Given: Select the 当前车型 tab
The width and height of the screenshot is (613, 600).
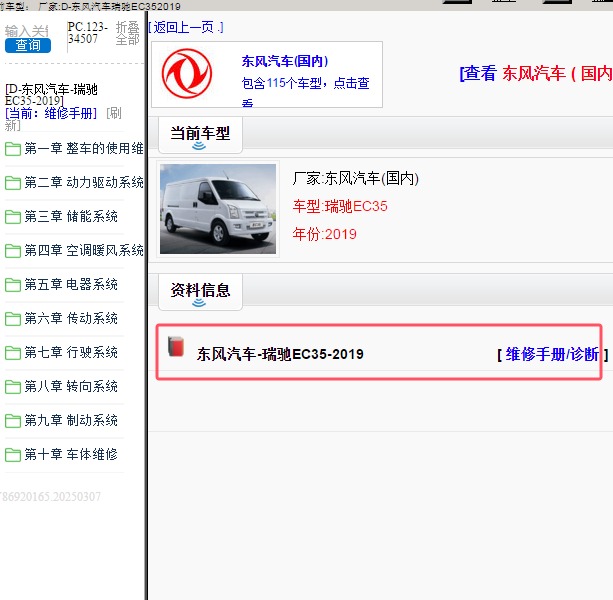Looking at the screenshot, I should pyautogui.click(x=200, y=134).
